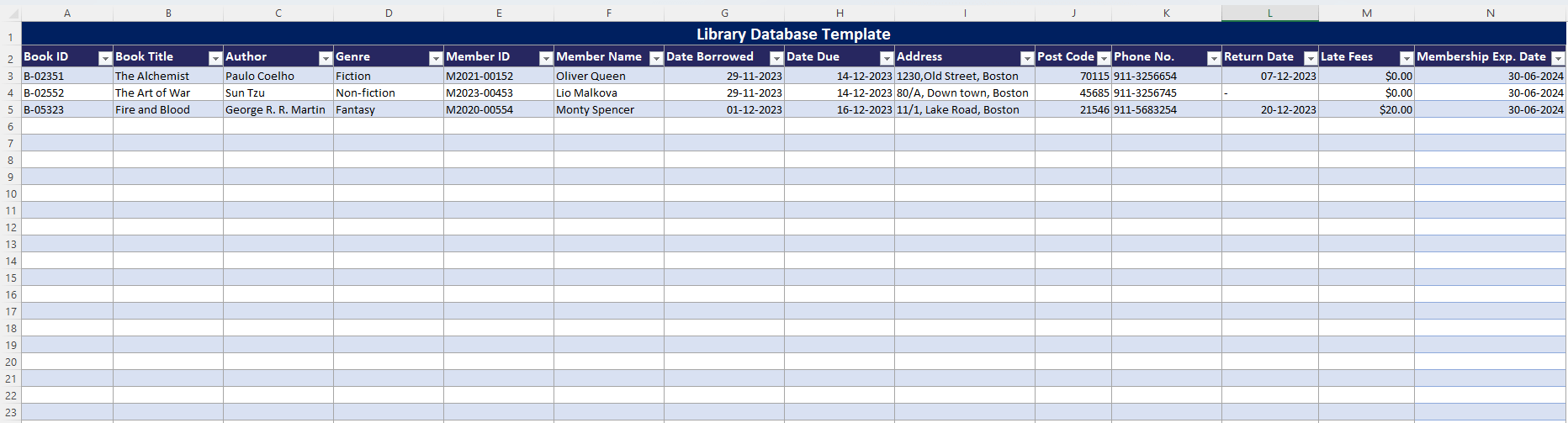
Task: Open the Address filter dropdown
Action: [x=1027, y=58]
